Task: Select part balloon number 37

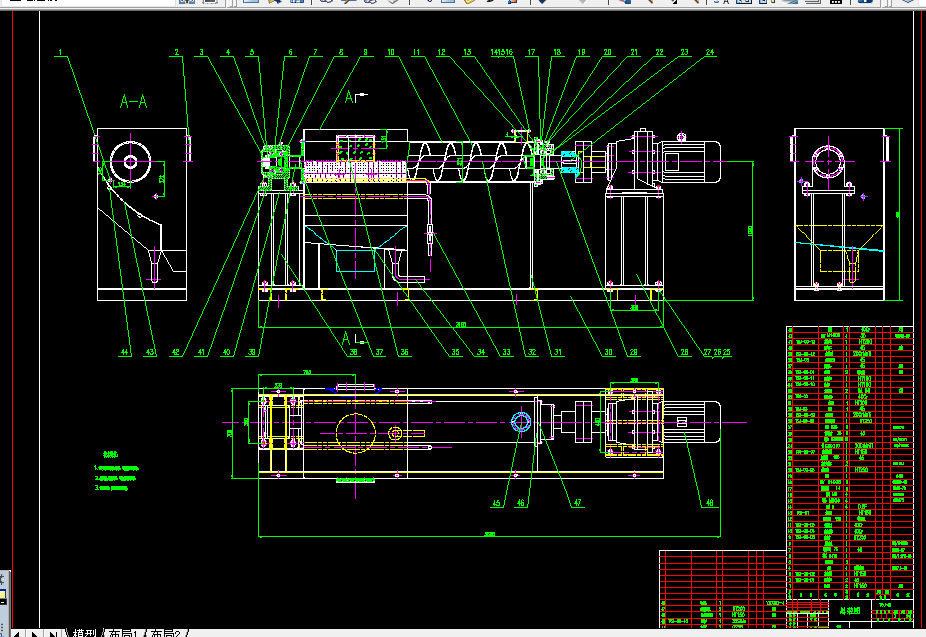Action: coord(379,352)
